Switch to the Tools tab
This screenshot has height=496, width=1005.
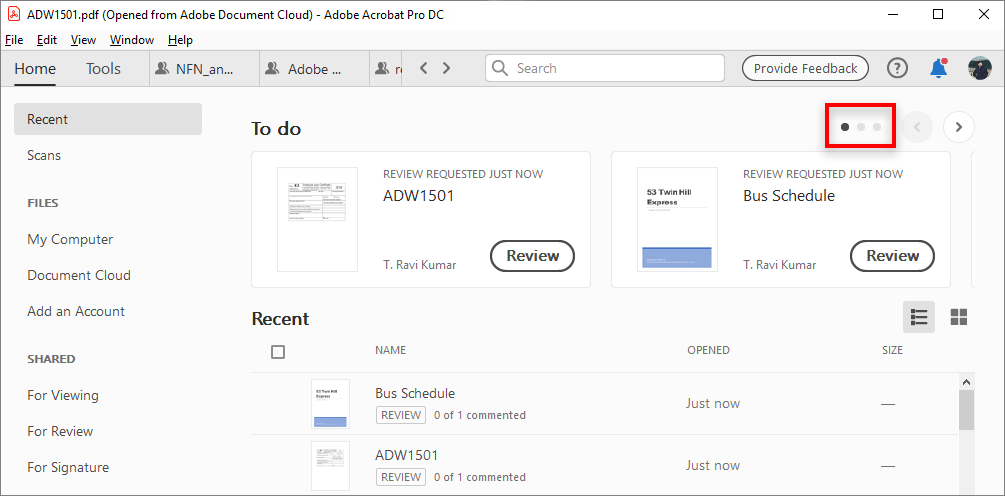pyautogui.click(x=103, y=68)
